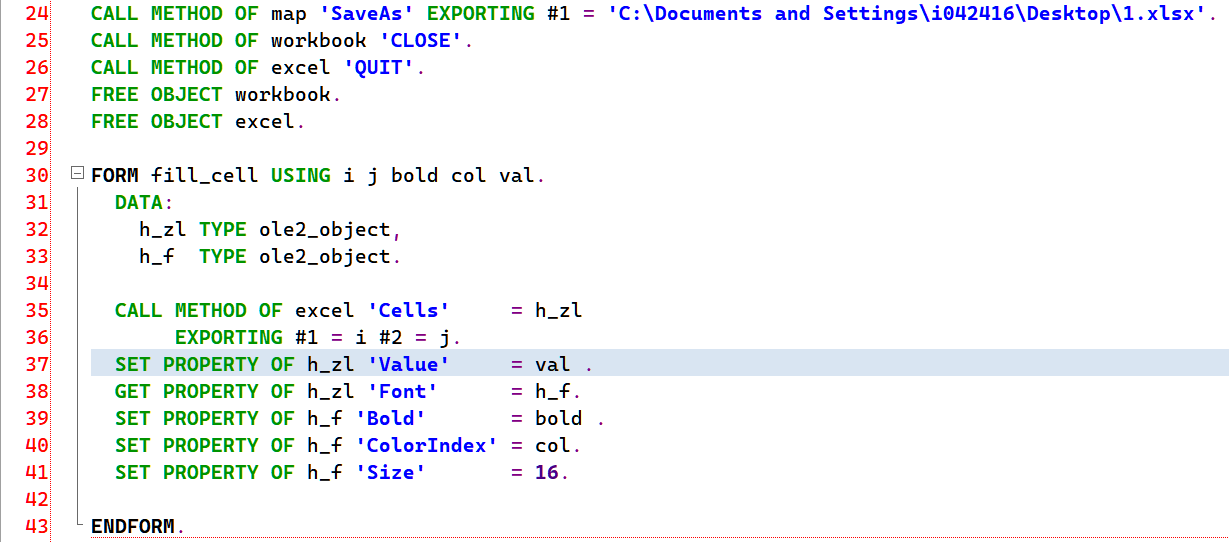The height and width of the screenshot is (542, 1229).
Task: Click 'workbook' in FREE OBJECT line 27
Action: (x=283, y=95)
